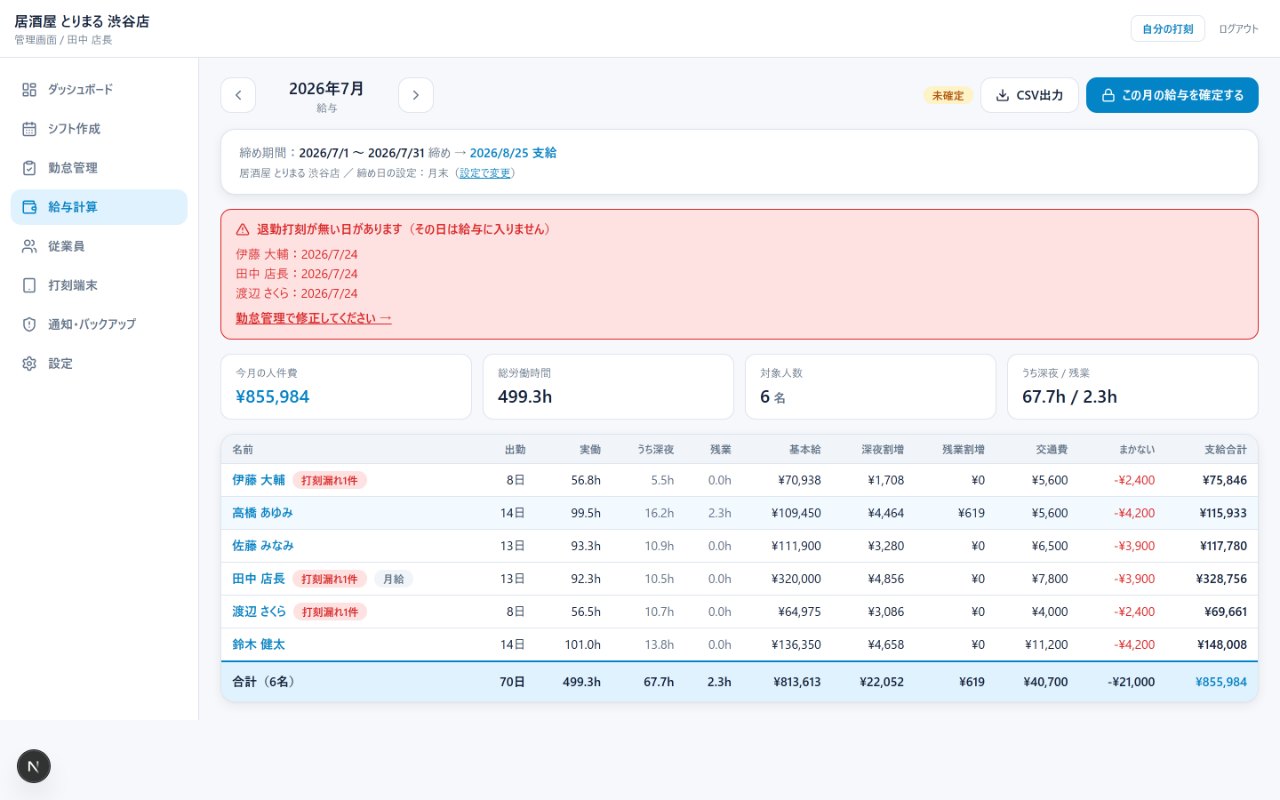Click この月の給与を確定する button
Screen dimensions: 1280x800
[1172, 95]
